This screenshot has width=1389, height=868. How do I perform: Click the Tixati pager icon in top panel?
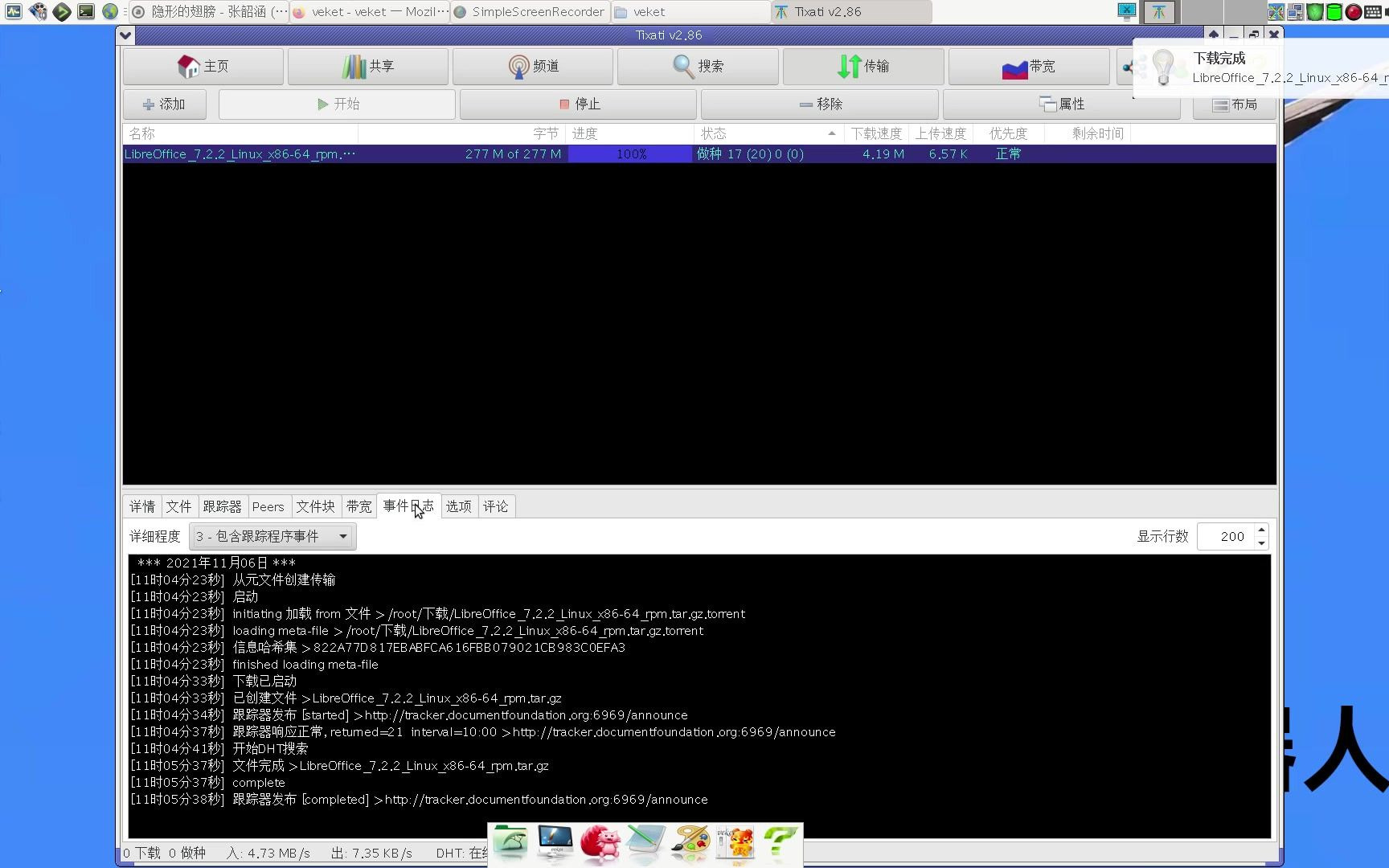tap(1159, 11)
